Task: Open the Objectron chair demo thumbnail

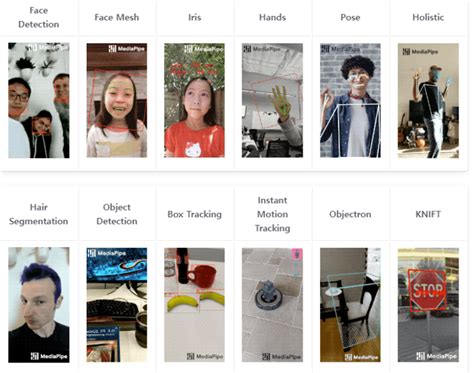Action: 350,305
